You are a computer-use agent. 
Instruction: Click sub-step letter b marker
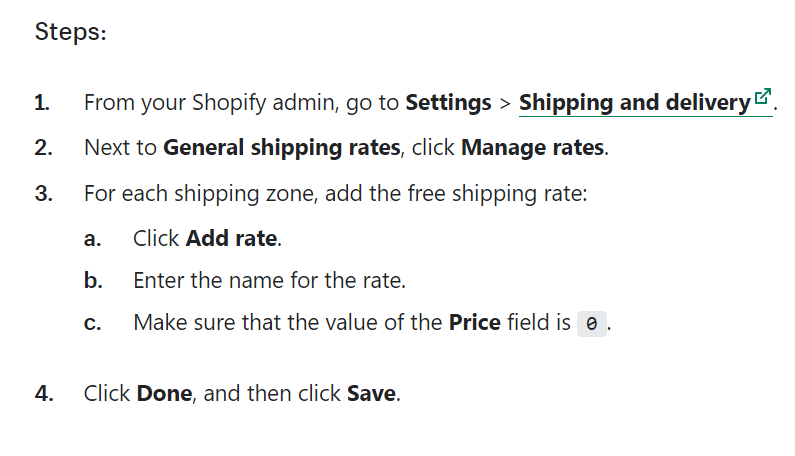click(x=93, y=280)
